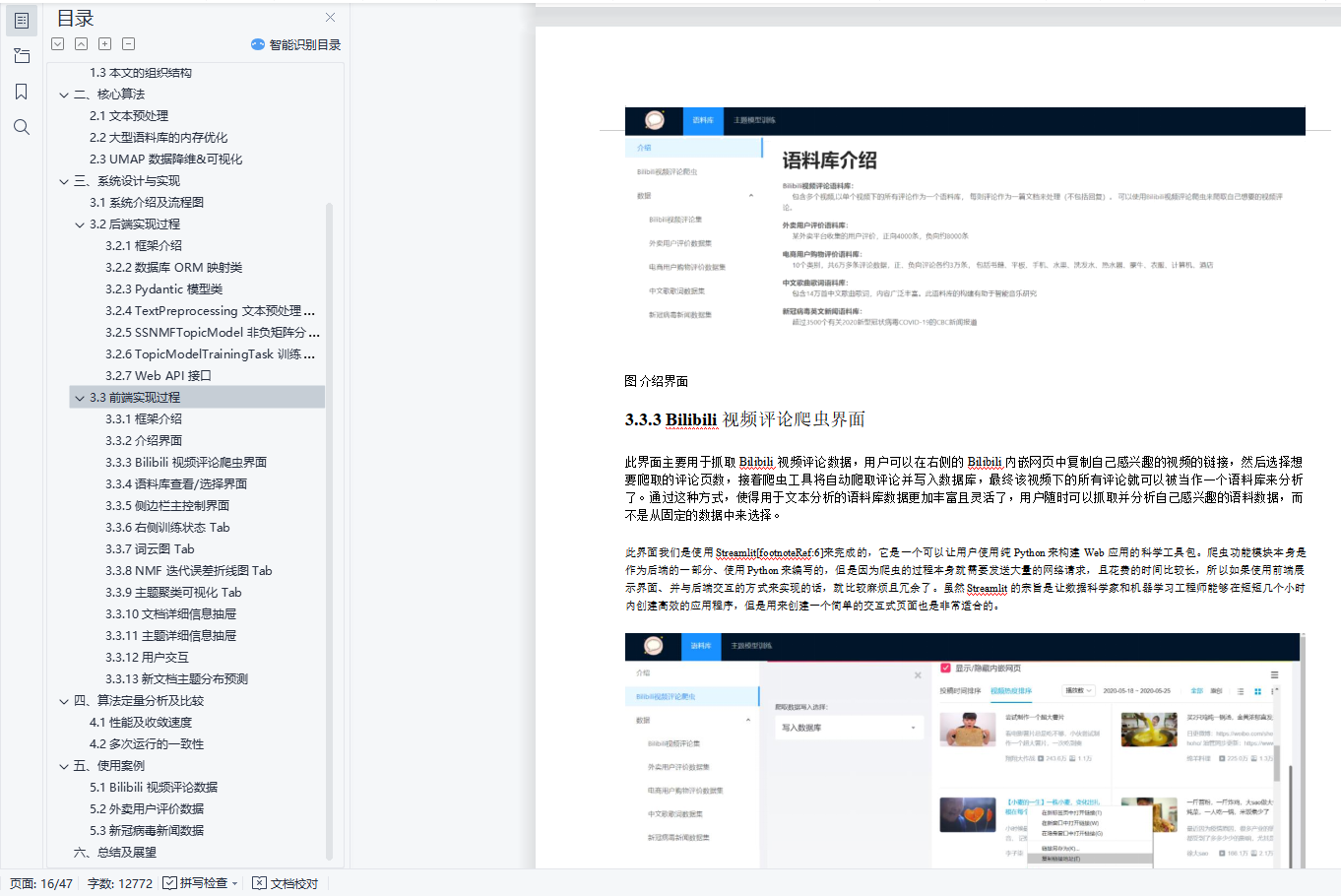The width and height of the screenshot is (1341, 896).
Task: Collapse the 3.3 前端实现过程 subsection
Action: (x=80, y=398)
